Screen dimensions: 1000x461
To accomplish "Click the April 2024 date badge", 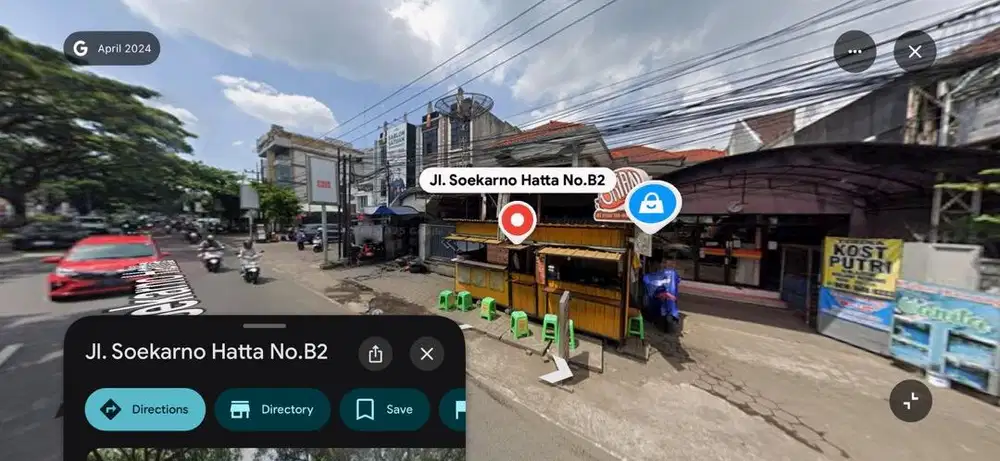I will [x=112, y=48].
